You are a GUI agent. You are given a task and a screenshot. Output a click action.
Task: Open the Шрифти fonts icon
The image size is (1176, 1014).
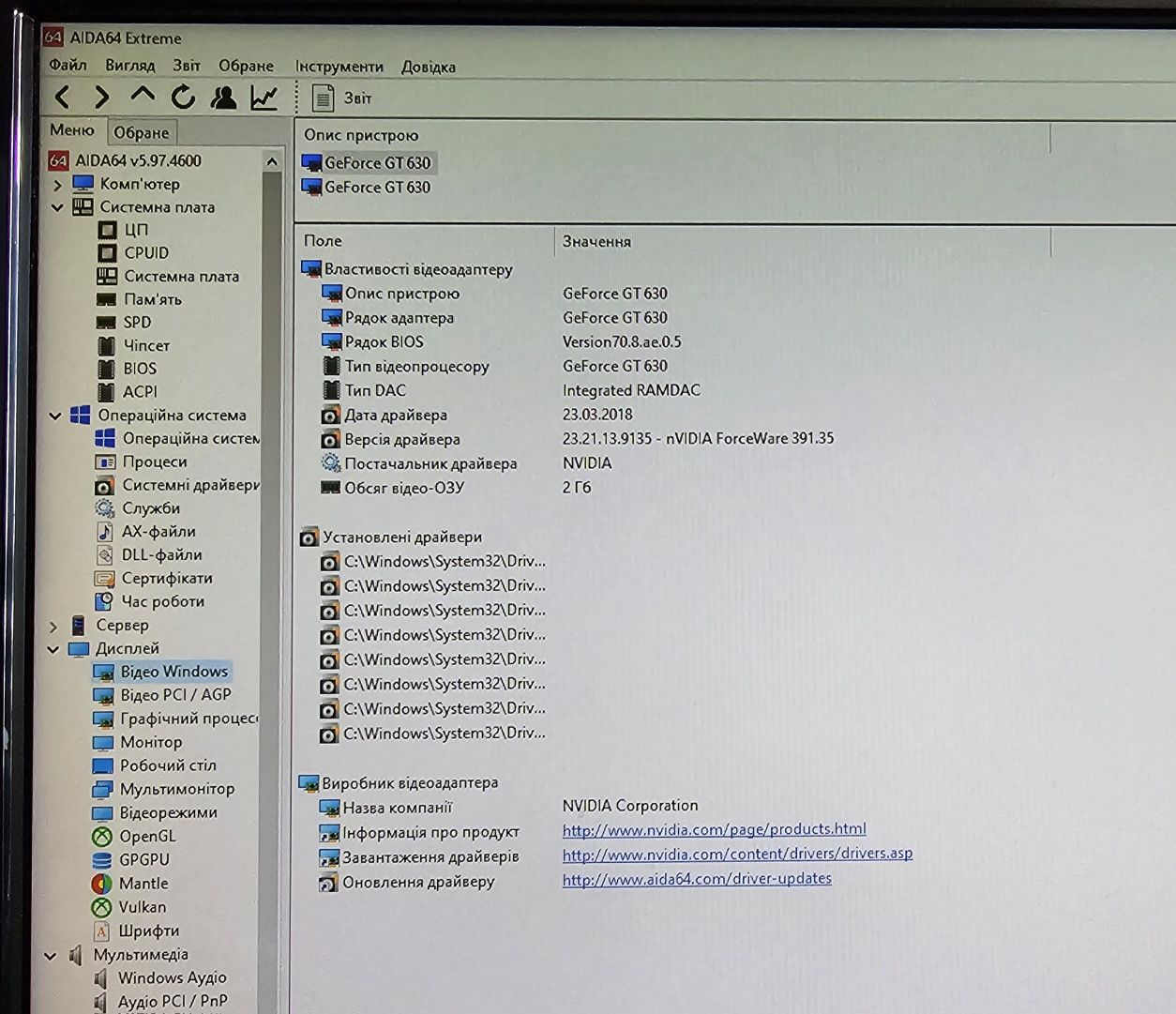(101, 931)
